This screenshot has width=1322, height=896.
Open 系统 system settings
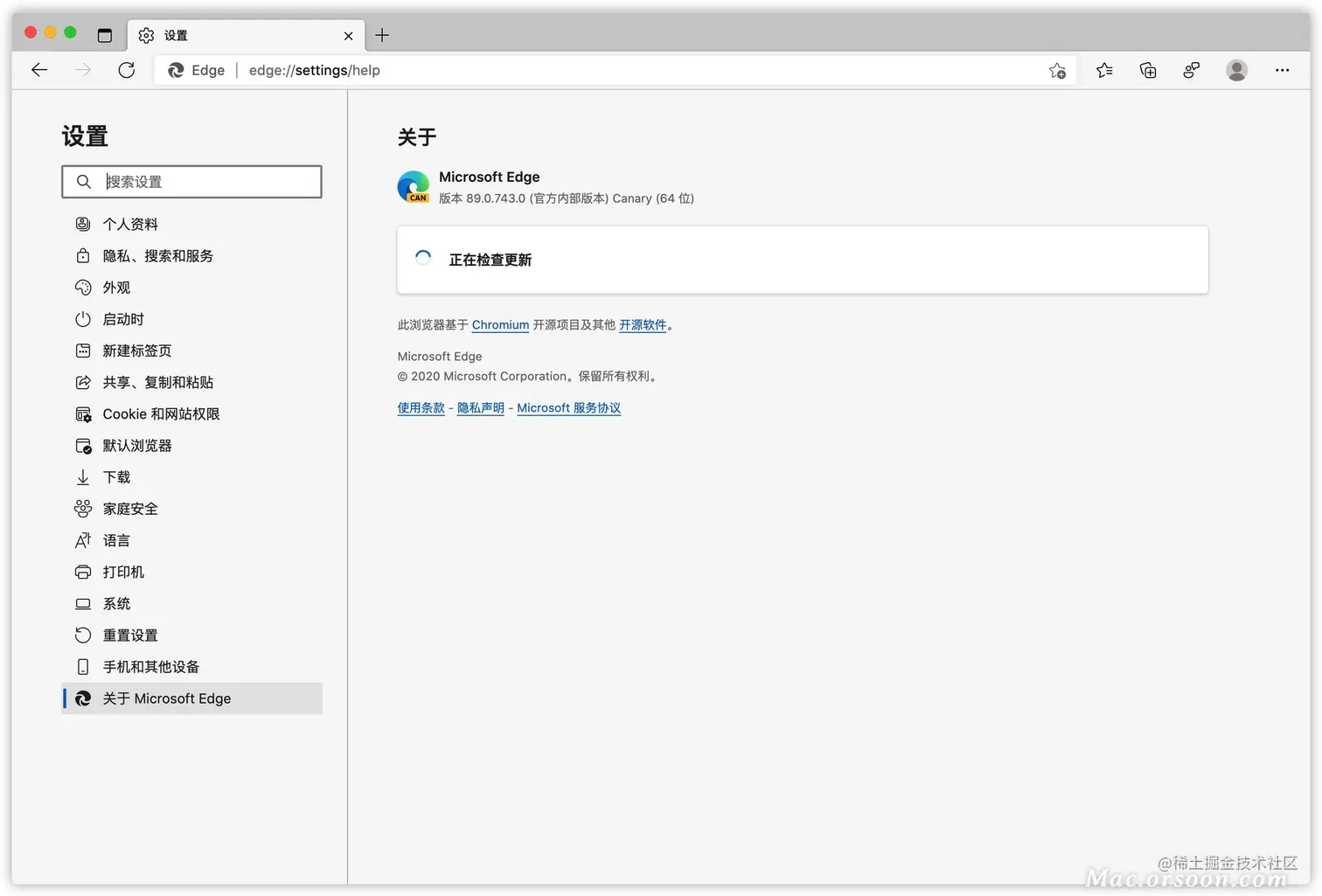191,603
